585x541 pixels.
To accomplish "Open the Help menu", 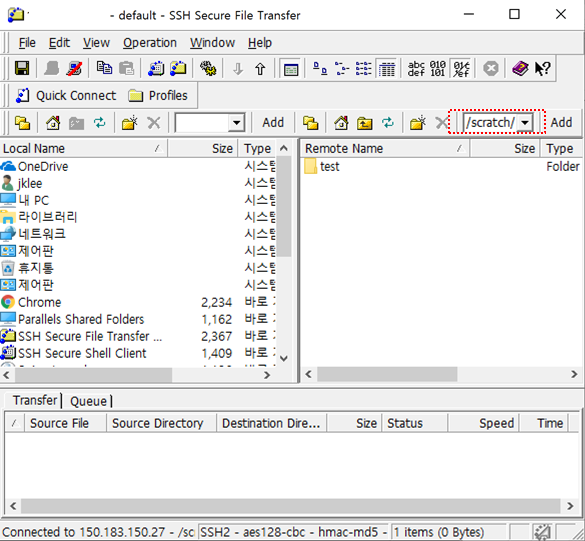I will pos(260,43).
